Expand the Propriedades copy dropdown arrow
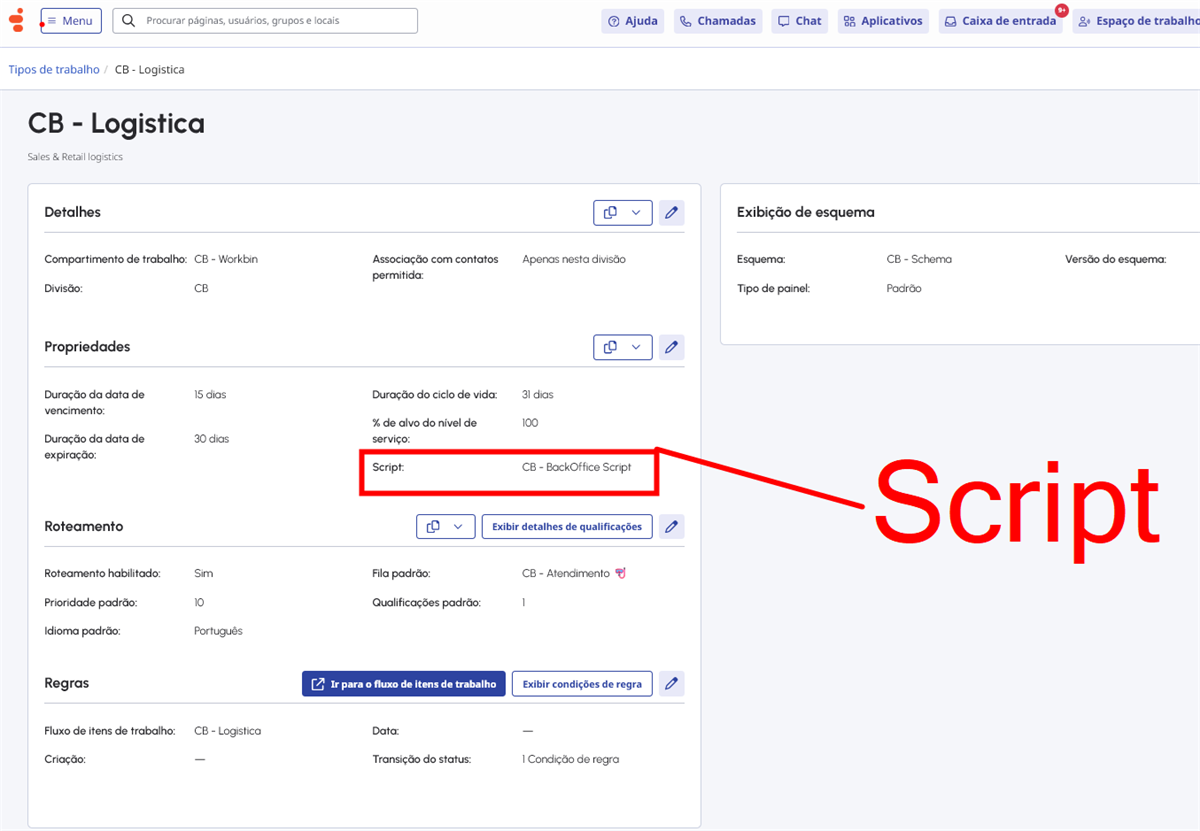1200x831 pixels. point(636,347)
